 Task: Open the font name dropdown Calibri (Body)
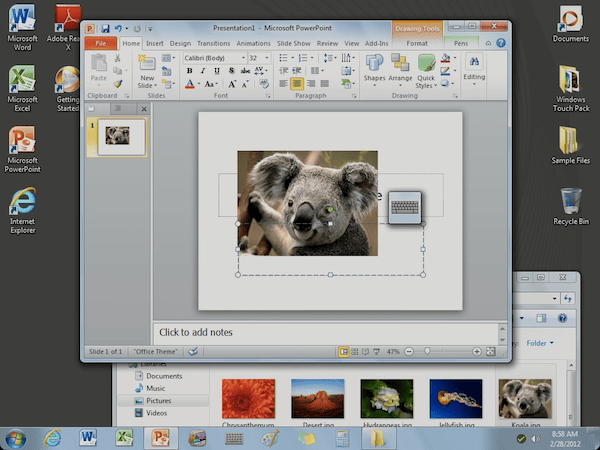click(214, 58)
